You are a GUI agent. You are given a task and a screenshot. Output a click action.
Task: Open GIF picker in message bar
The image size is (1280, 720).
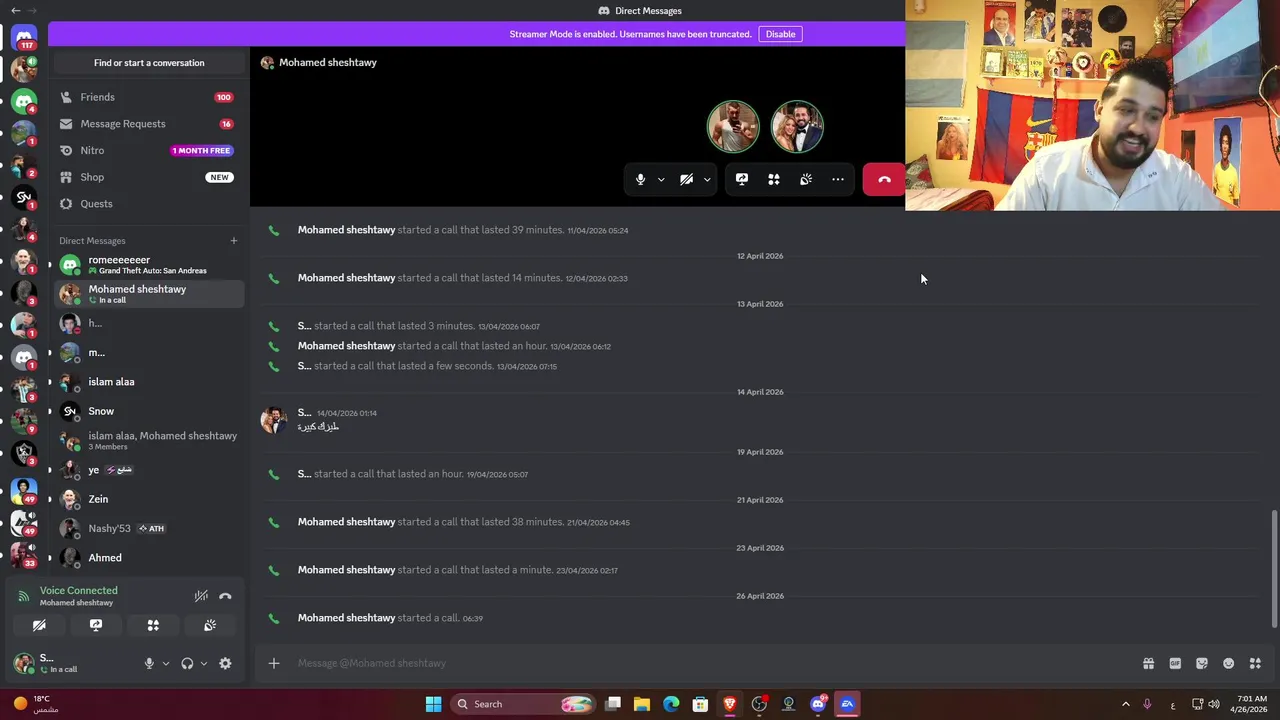(1175, 663)
